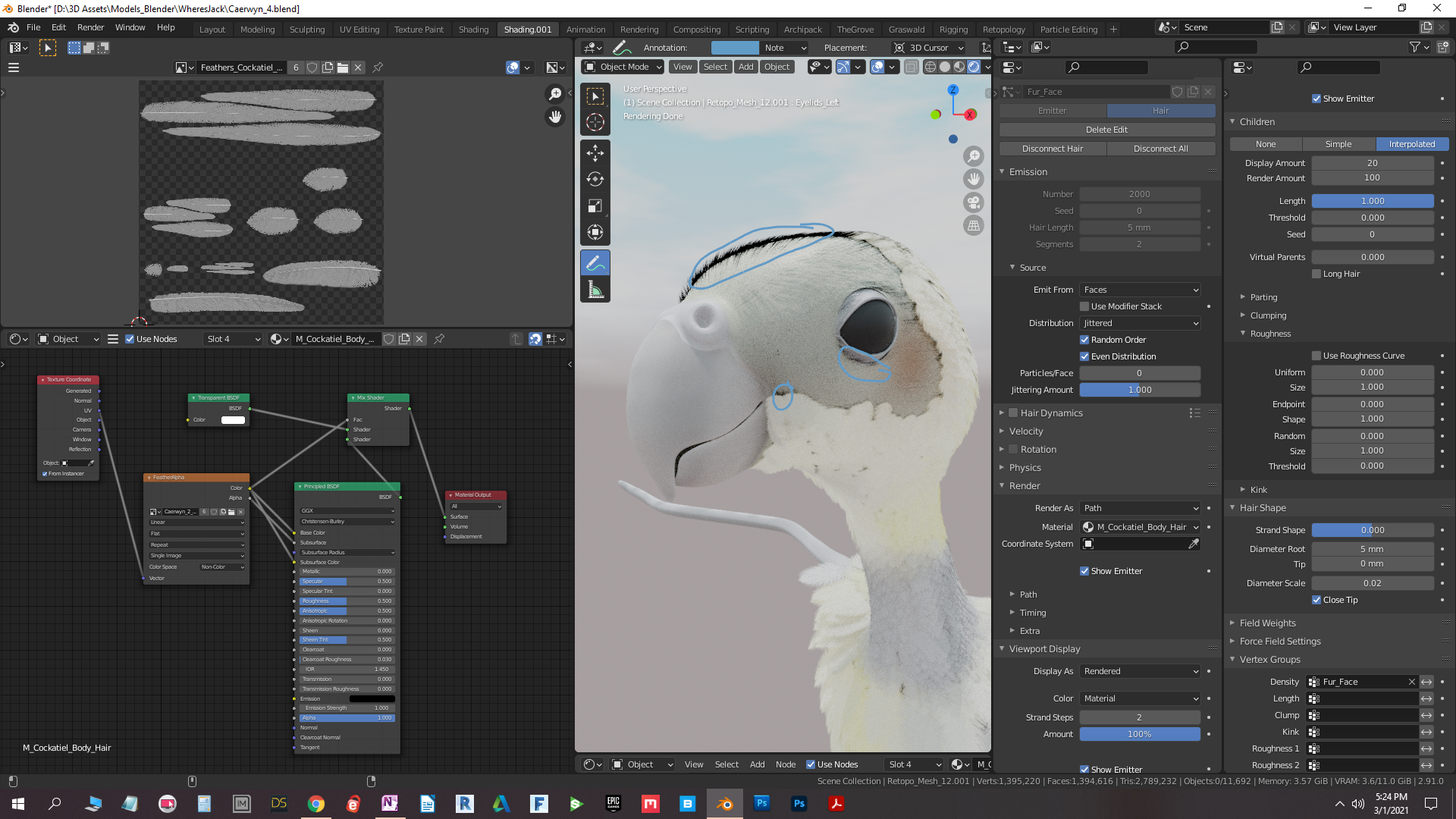
Task: Toggle Use Modifier Stack checkbox
Action: click(x=1084, y=306)
